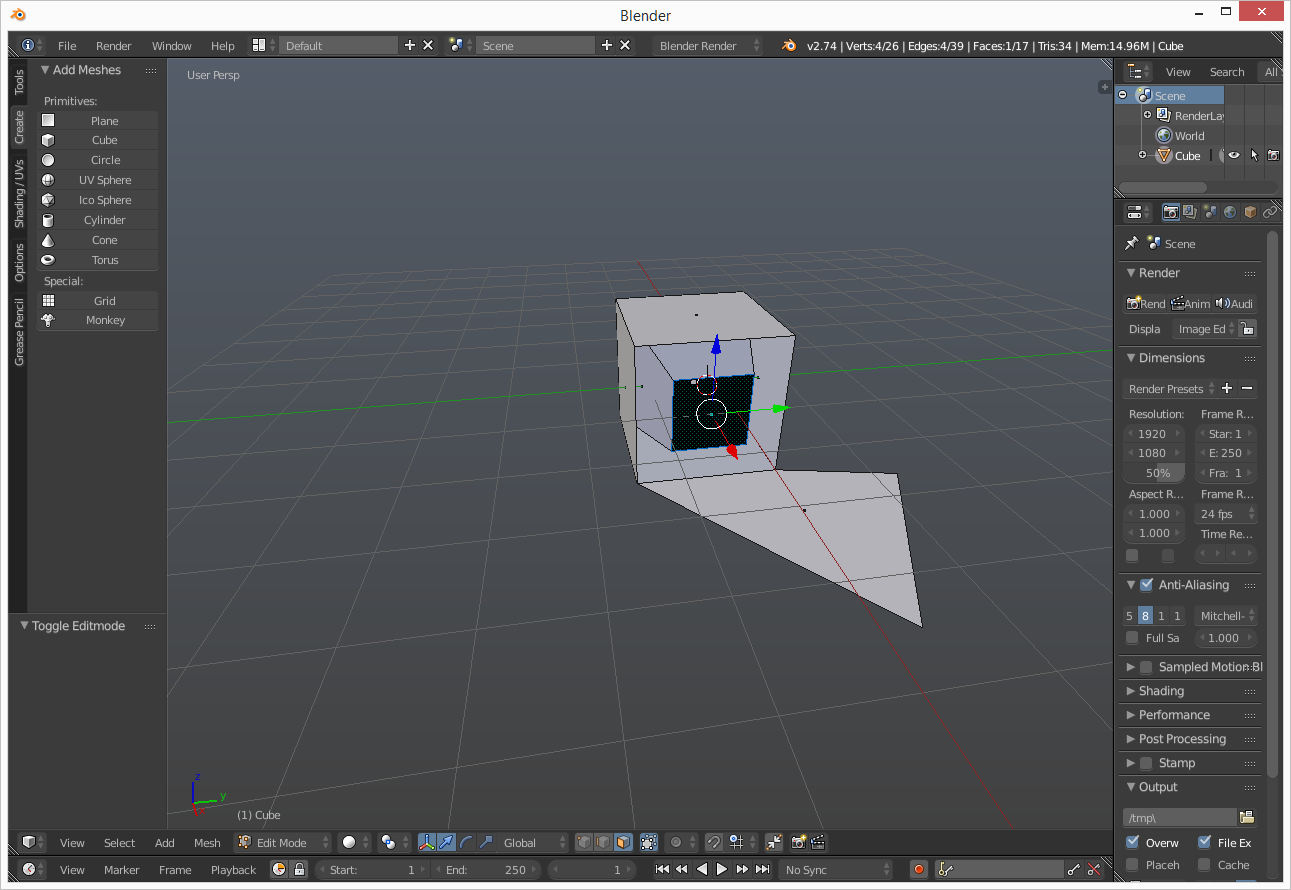Open the outliner editor type selector
This screenshot has width=1291, height=890.
click(x=1137, y=71)
